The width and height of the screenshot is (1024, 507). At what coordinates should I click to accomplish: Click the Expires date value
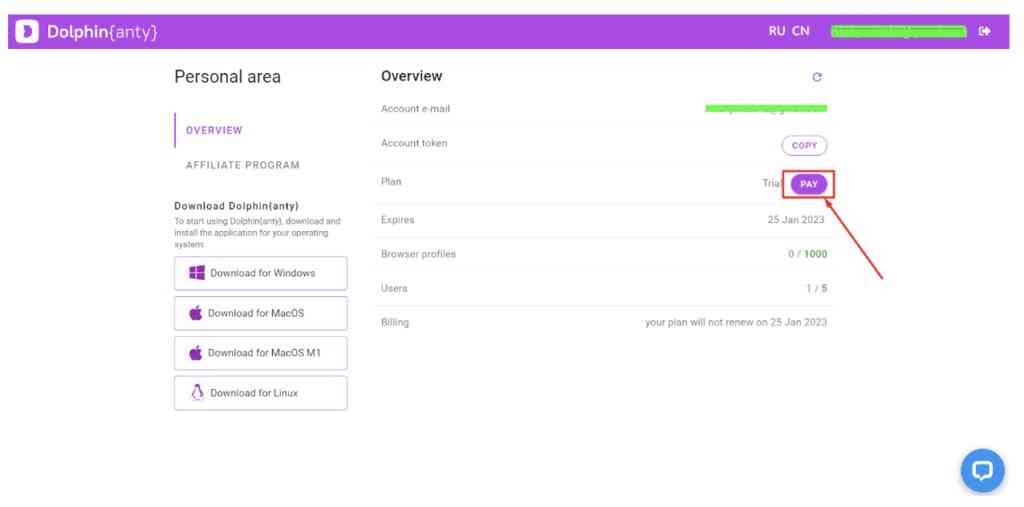coord(797,220)
